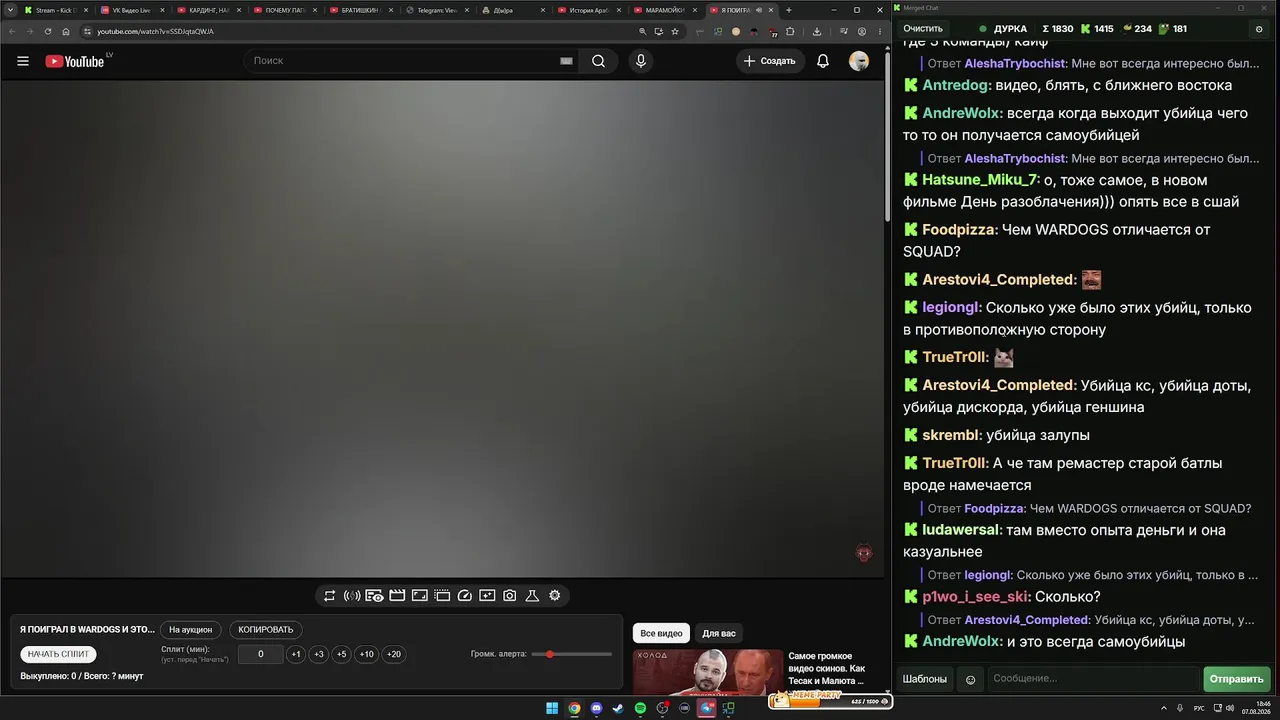Image resolution: width=1280 pixels, height=720 pixels.
Task: Click the split minutes input field
Action: 261,654
